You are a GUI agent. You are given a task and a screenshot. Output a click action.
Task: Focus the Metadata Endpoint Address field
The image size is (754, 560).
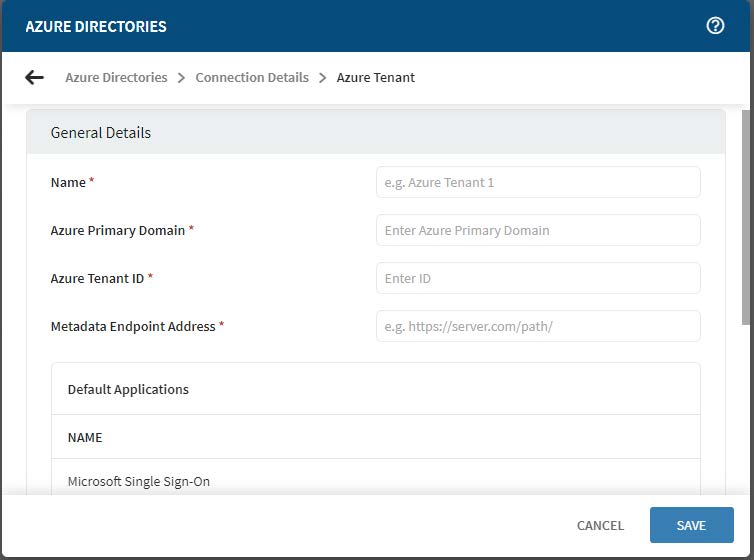[538, 326]
